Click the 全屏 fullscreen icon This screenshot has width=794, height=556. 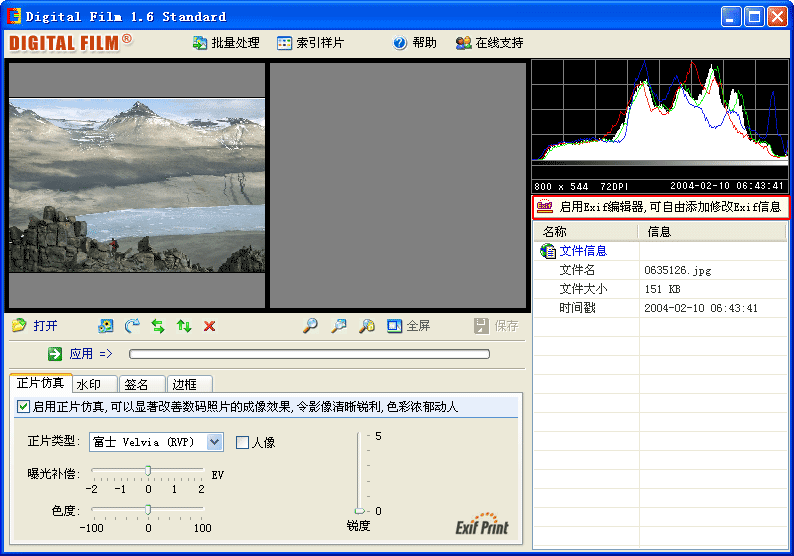[394, 326]
